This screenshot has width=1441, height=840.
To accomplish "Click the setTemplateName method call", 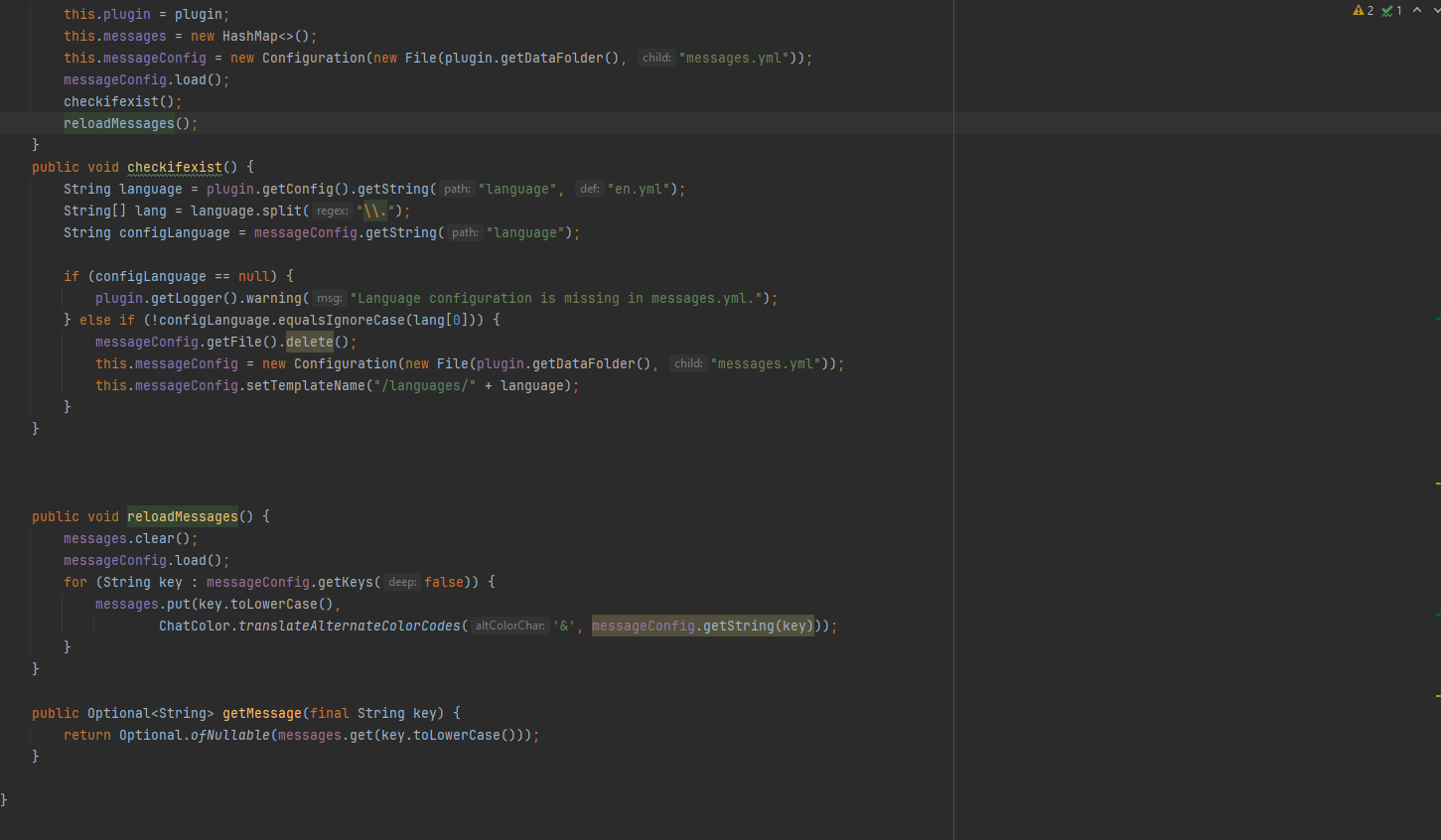I will tap(306, 385).
